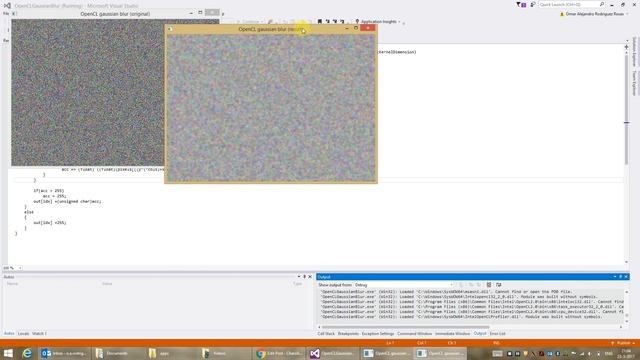Image resolution: width=640 pixels, height=360 pixels.
Task: Open the 'Show output from' Debug dropdown
Action: click(404, 285)
